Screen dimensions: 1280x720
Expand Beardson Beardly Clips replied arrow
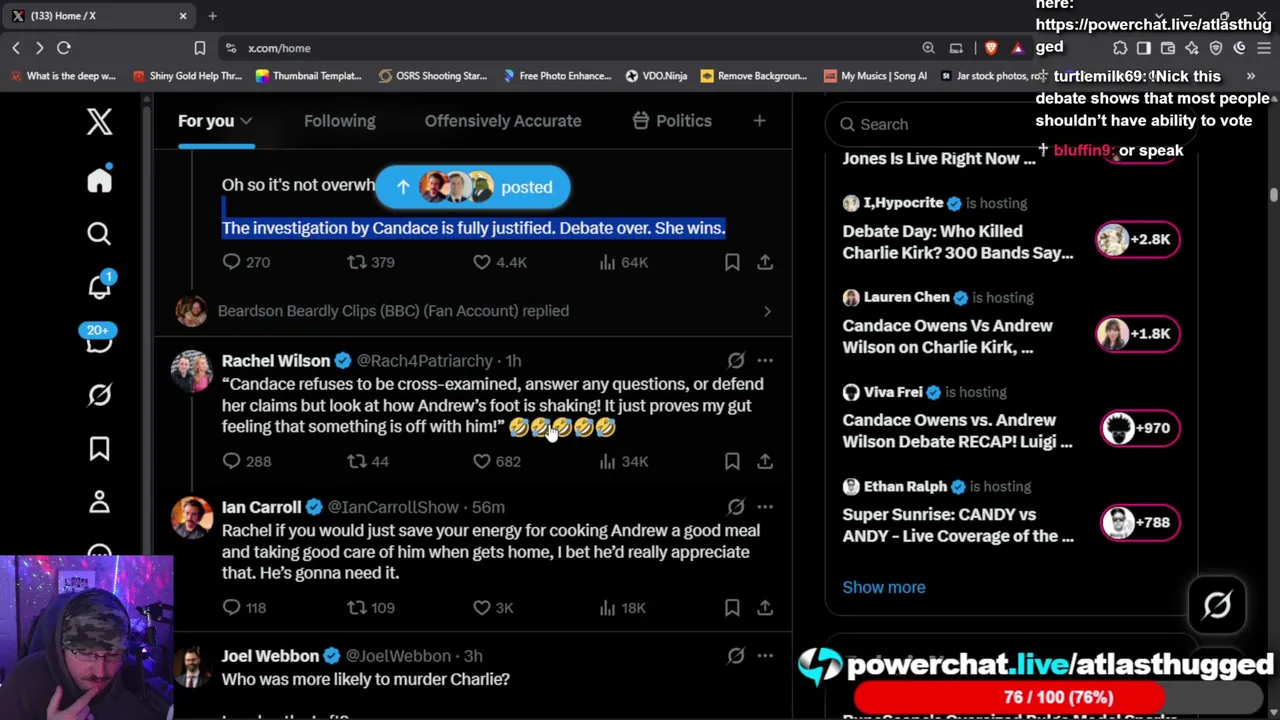click(x=767, y=311)
